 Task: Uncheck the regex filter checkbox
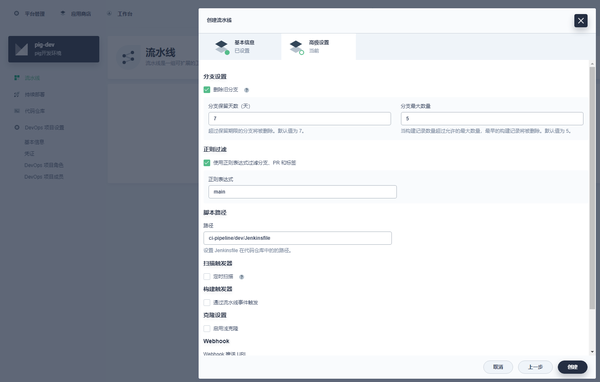[x=207, y=163]
